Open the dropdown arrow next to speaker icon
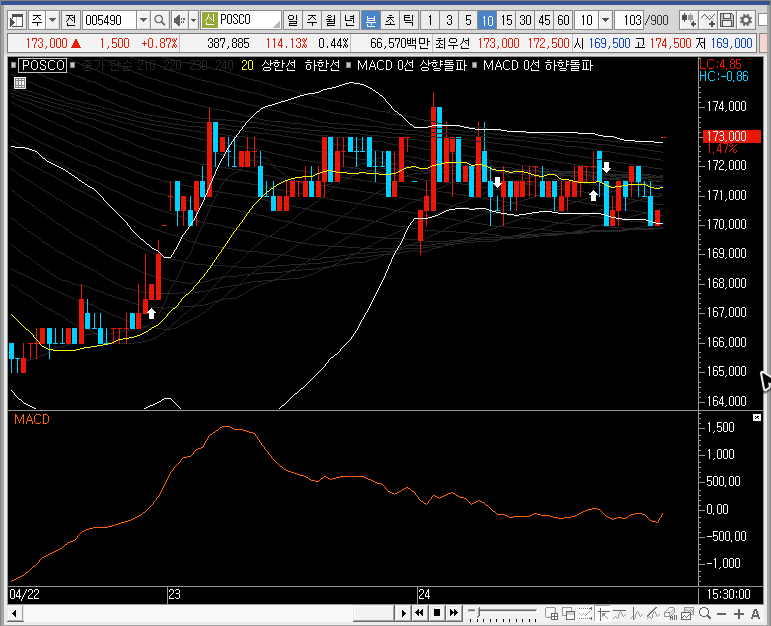Image resolution: width=771 pixels, height=626 pixels. (x=193, y=20)
